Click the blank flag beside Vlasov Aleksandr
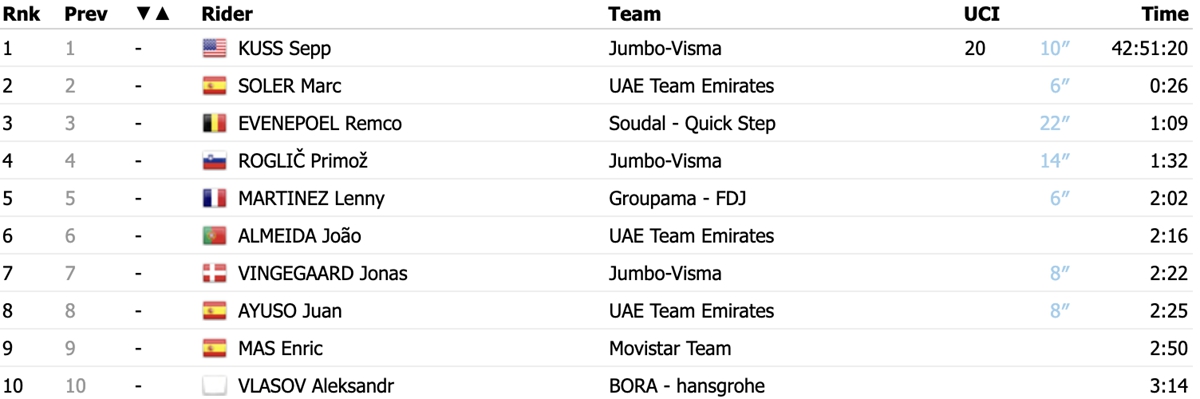This screenshot has height=399, width=1200. point(214,385)
